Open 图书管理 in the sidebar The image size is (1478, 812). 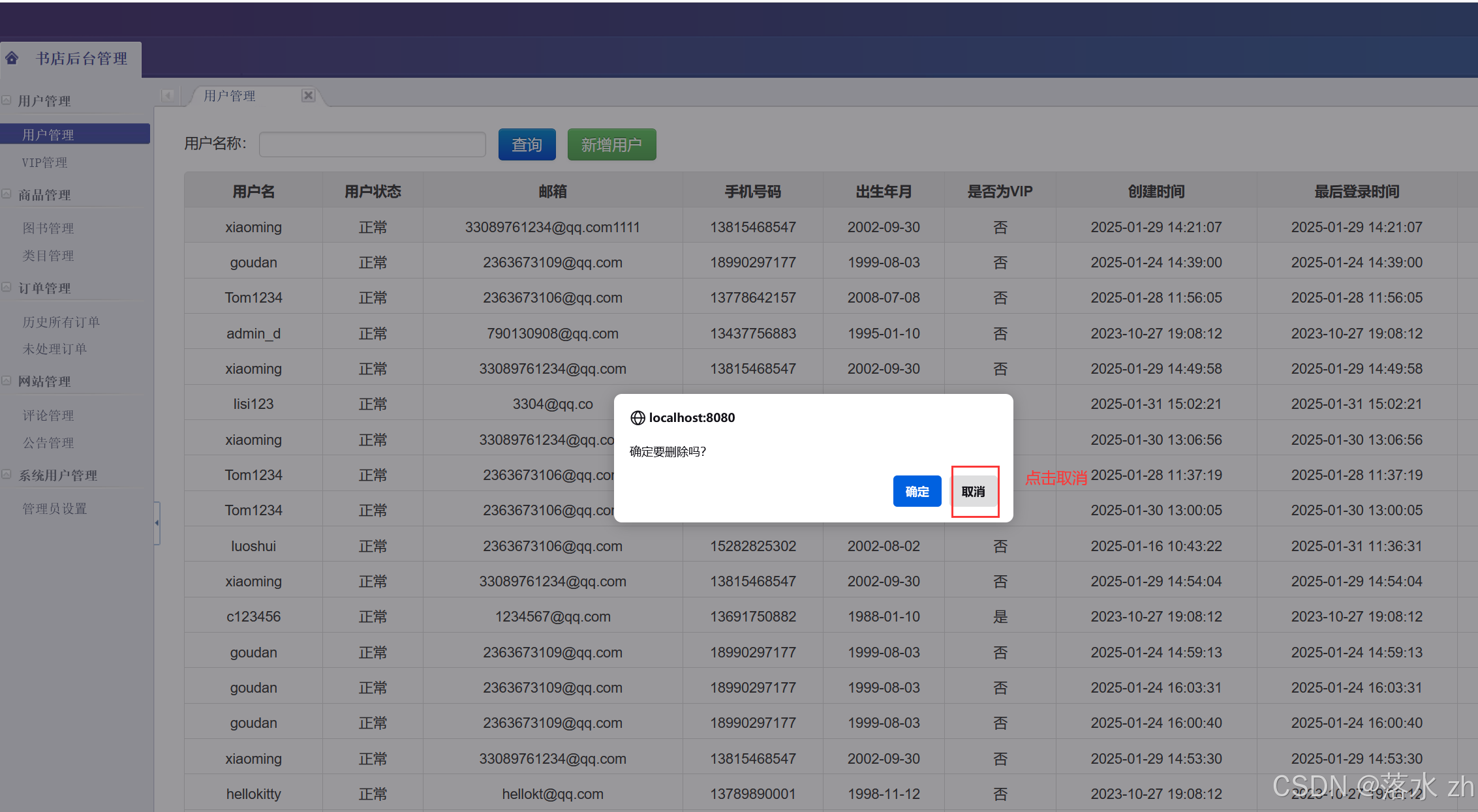coord(48,228)
